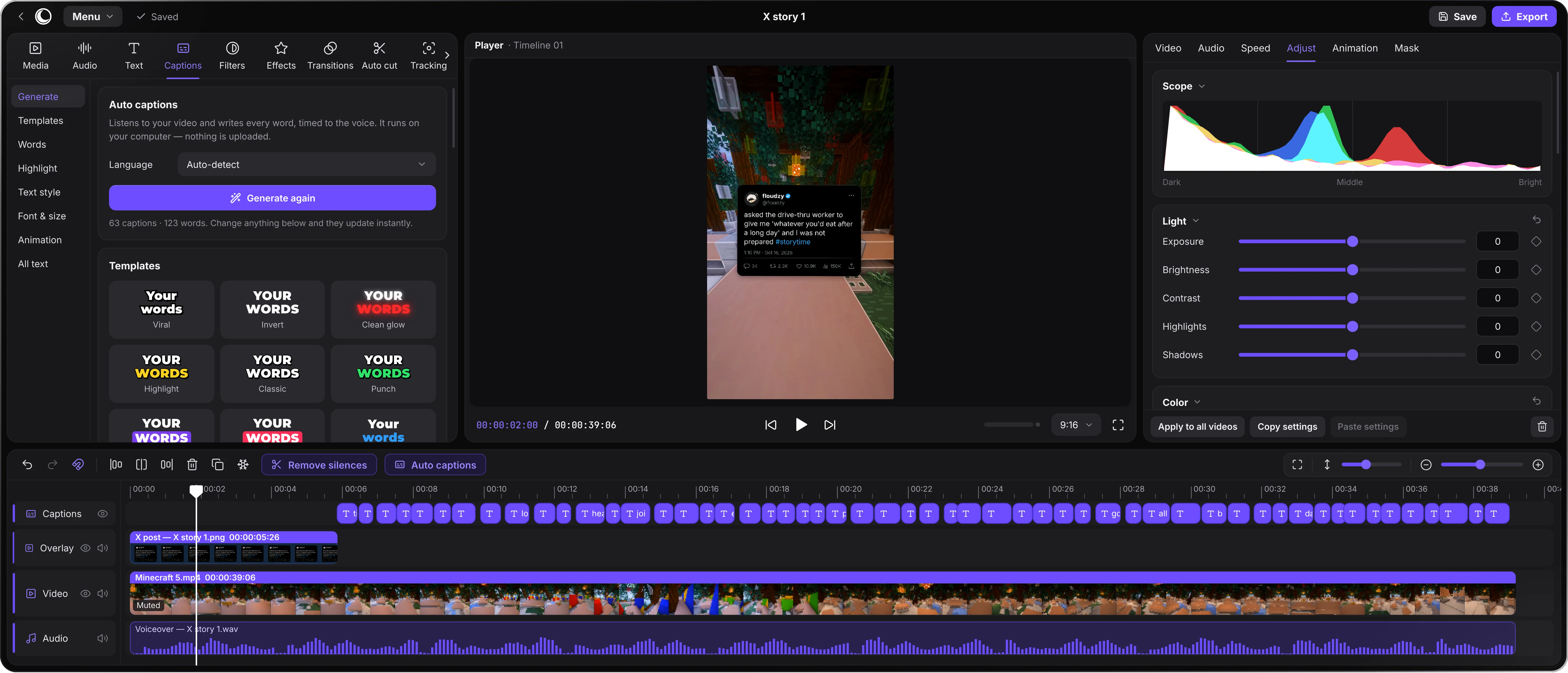Image resolution: width=1568 pixels, height=673 pixels.
Task: Zoom out timeline with minus icon
Action: [1426, 465]
